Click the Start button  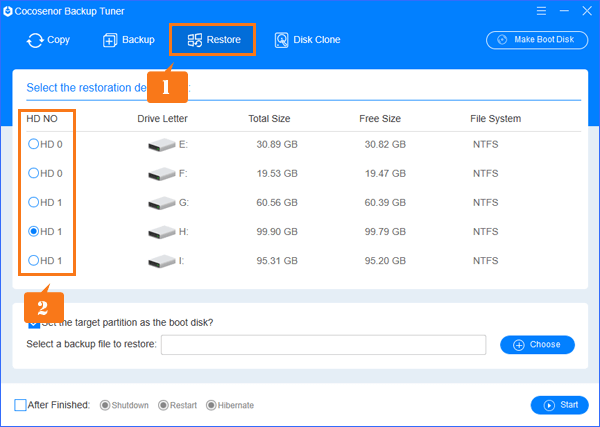click(559, 405)
